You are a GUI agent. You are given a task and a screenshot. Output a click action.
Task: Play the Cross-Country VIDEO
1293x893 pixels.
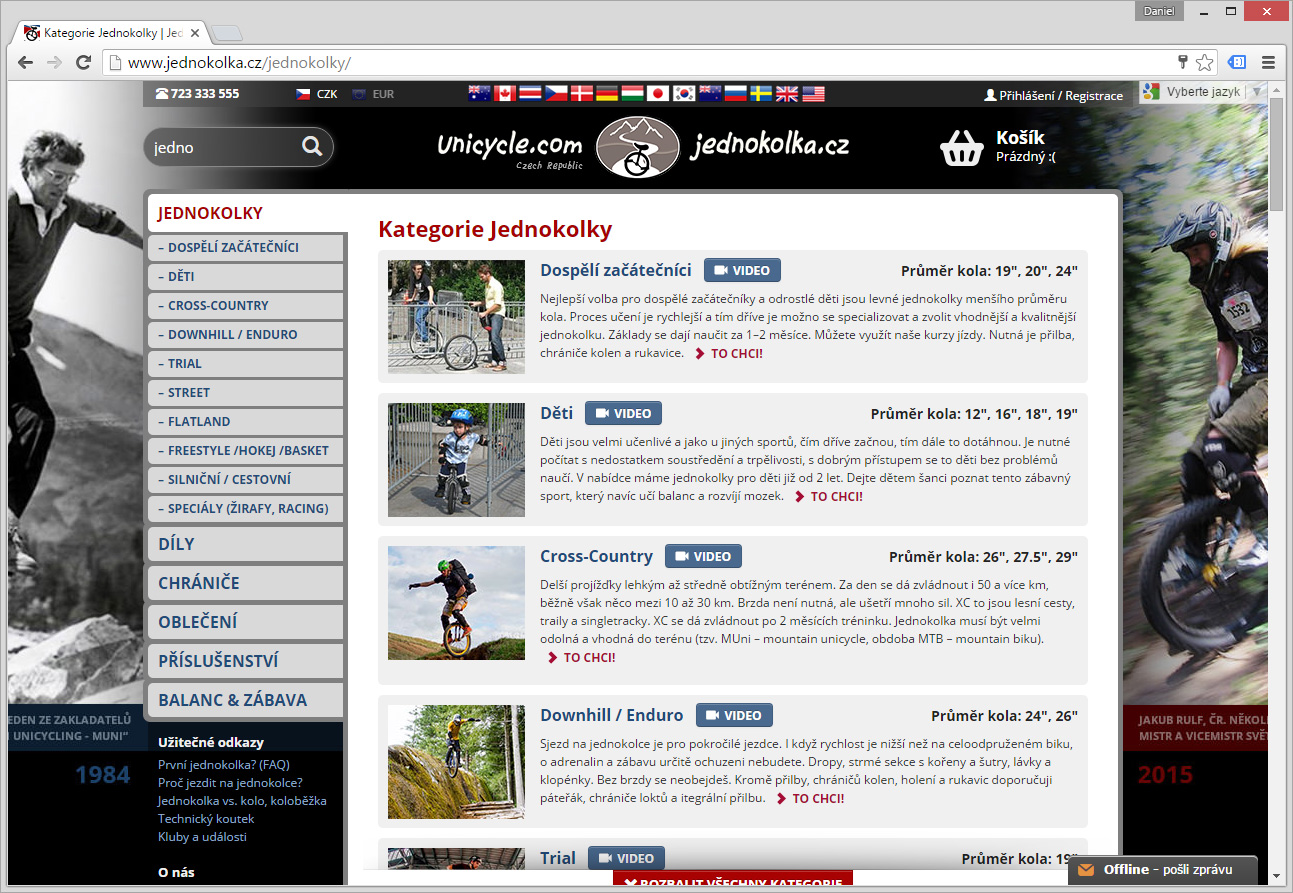click(703, 556)
